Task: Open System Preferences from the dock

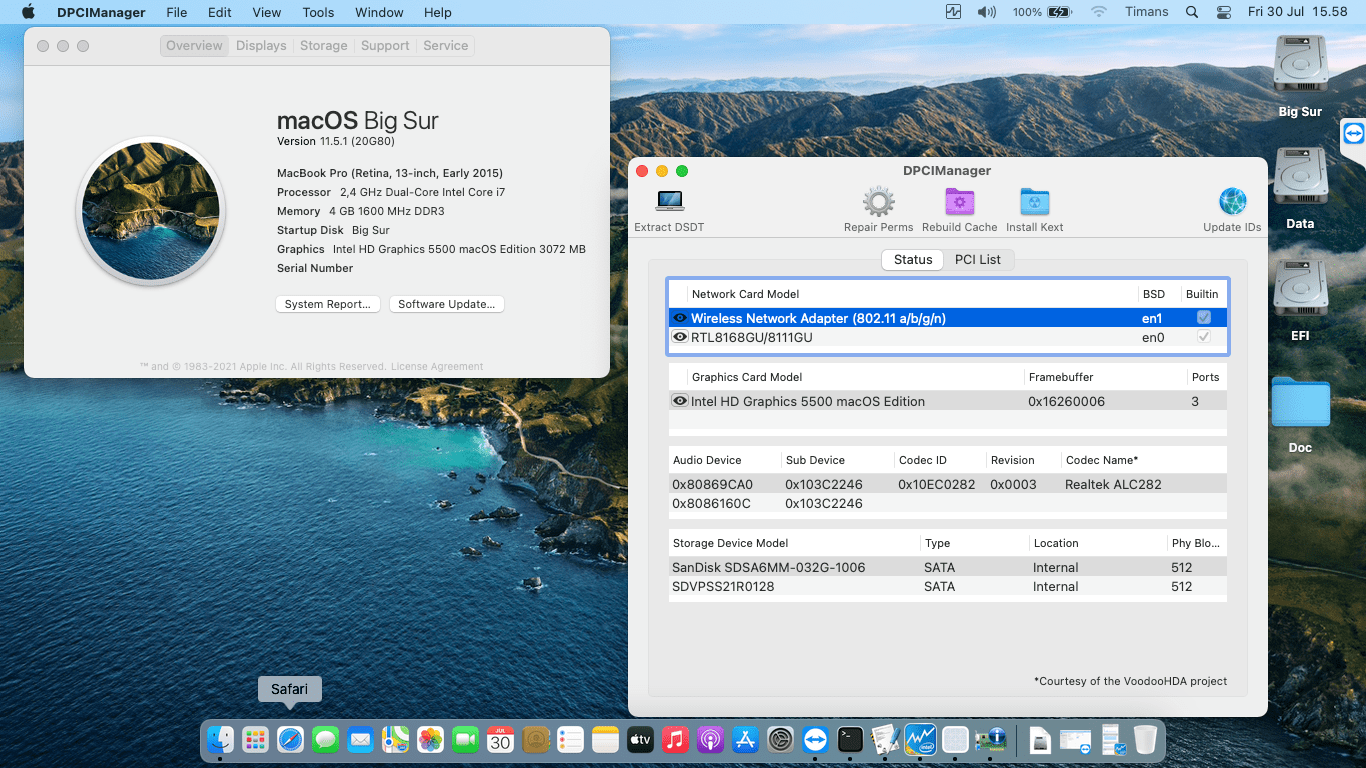Action: [780, 740]
